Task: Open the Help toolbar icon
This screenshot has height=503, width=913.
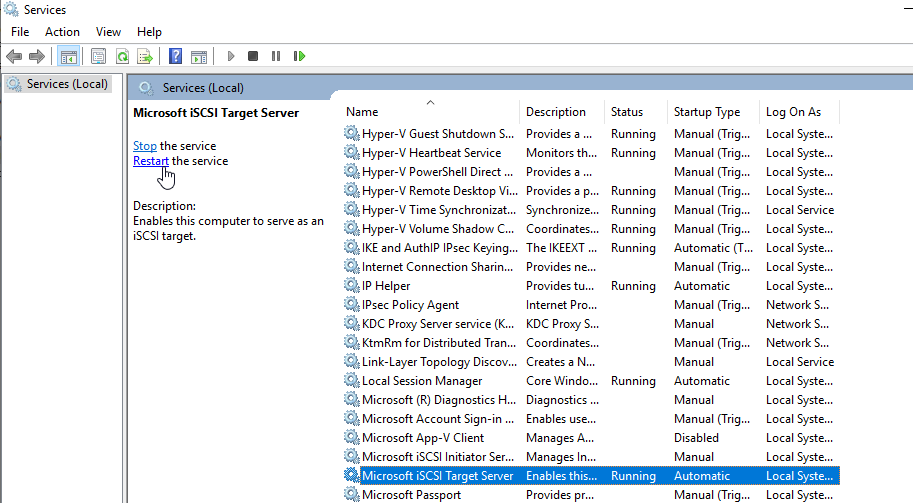Action: (175, 56)
